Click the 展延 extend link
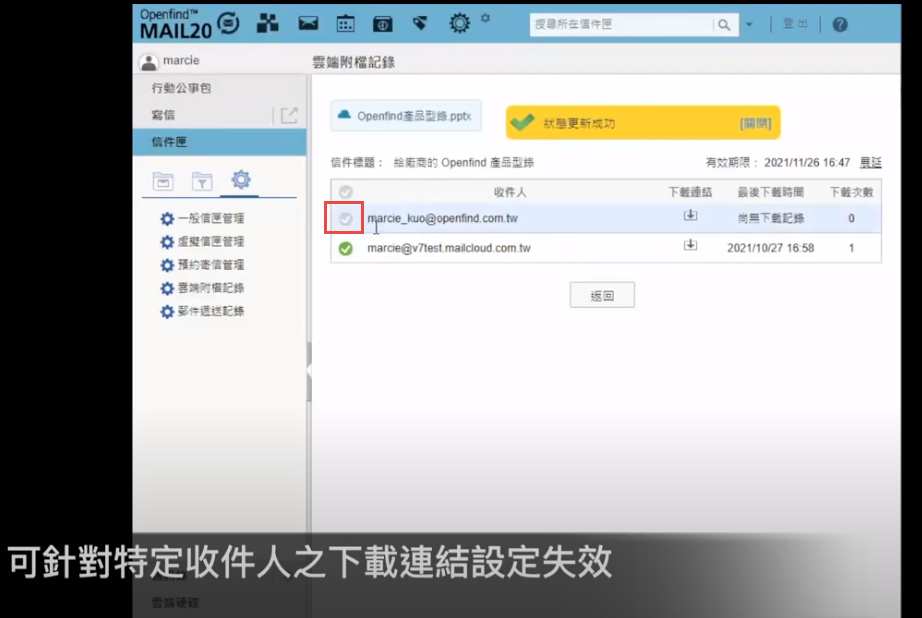This screenshot has width=922, height=618. click(870, 162)
